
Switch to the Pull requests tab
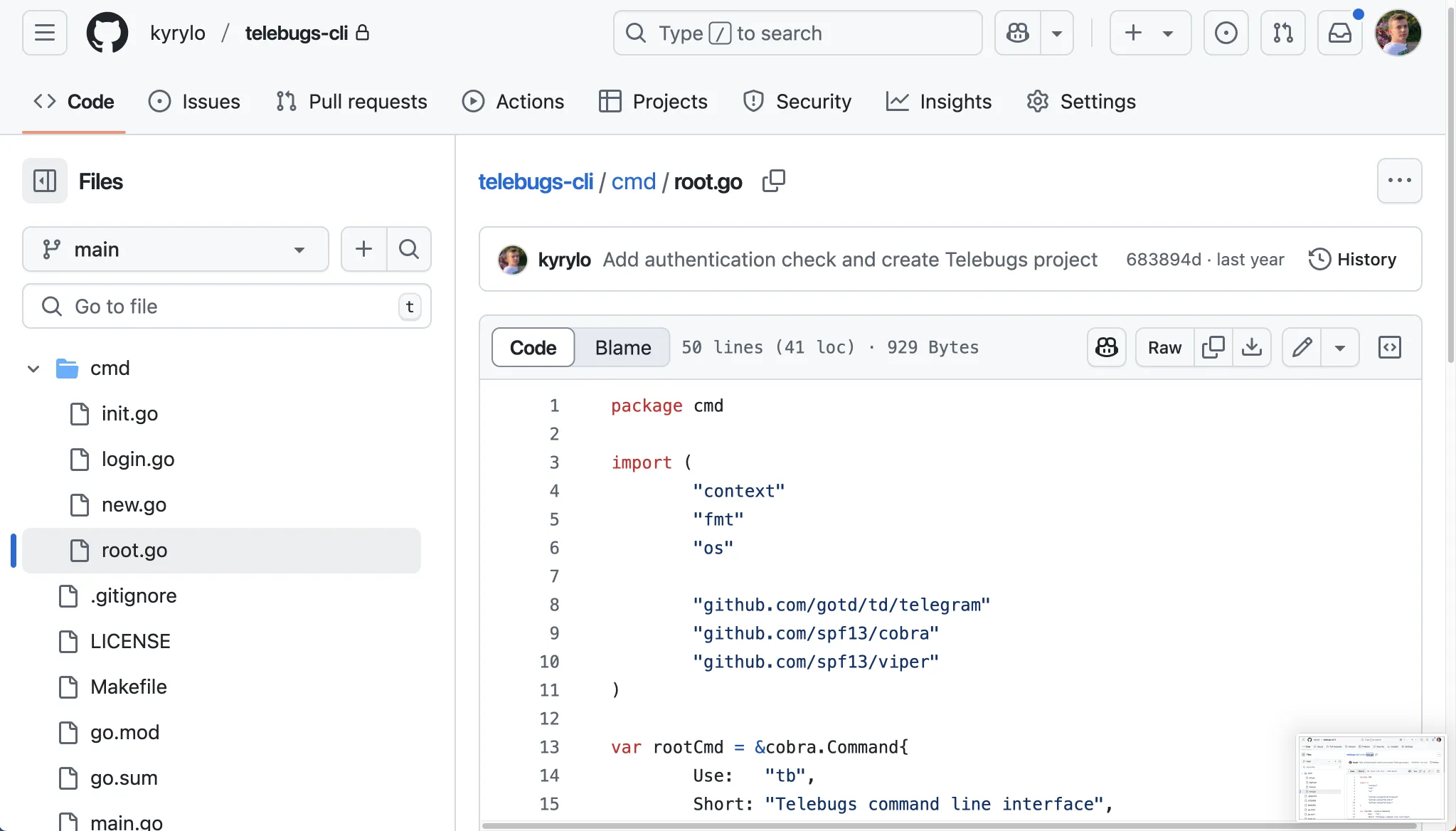(x=351, y=102)
